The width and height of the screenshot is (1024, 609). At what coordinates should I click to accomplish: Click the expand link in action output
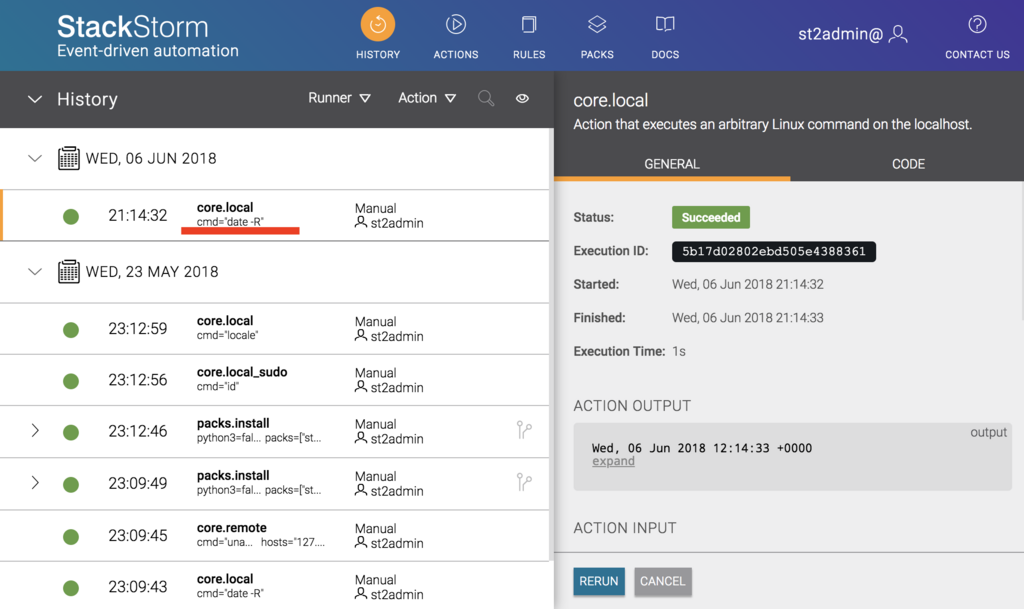(x=613, y=461)
